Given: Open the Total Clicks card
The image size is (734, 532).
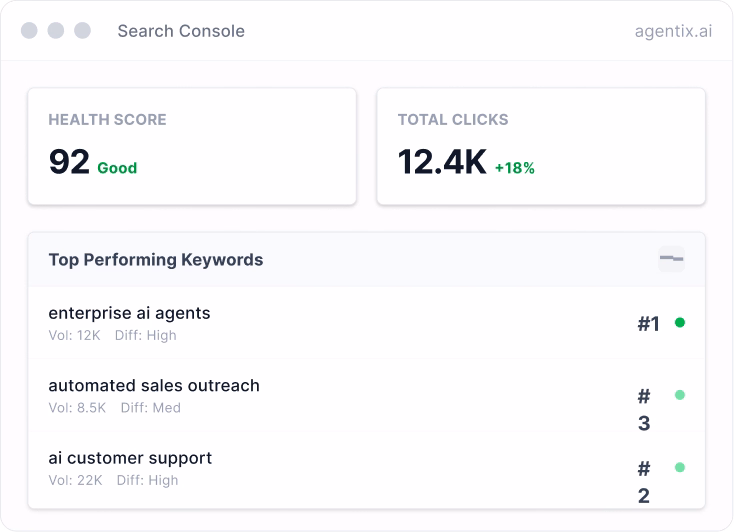Looking at the screenshot, I should point(540,146).
